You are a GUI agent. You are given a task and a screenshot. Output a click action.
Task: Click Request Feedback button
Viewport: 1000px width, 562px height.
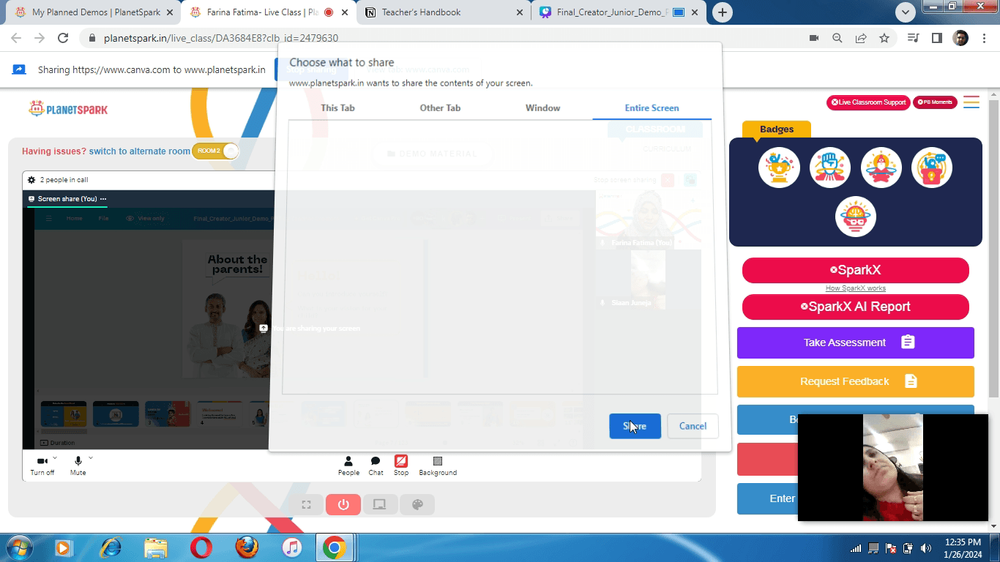pyautogui.click(x=855, y=381)
